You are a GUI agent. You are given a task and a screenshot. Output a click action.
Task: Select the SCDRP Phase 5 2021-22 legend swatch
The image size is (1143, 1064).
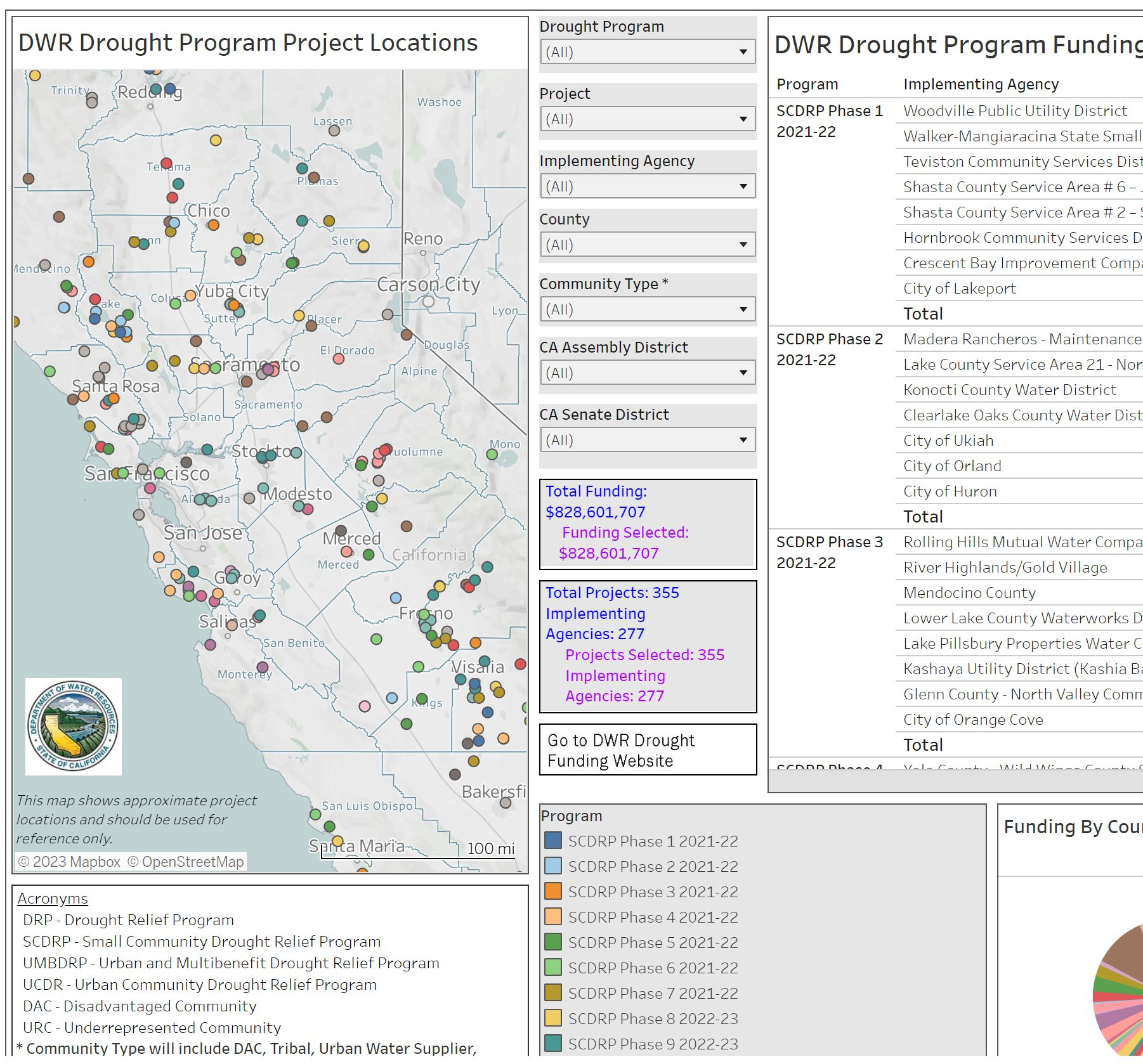coord(553,942)
